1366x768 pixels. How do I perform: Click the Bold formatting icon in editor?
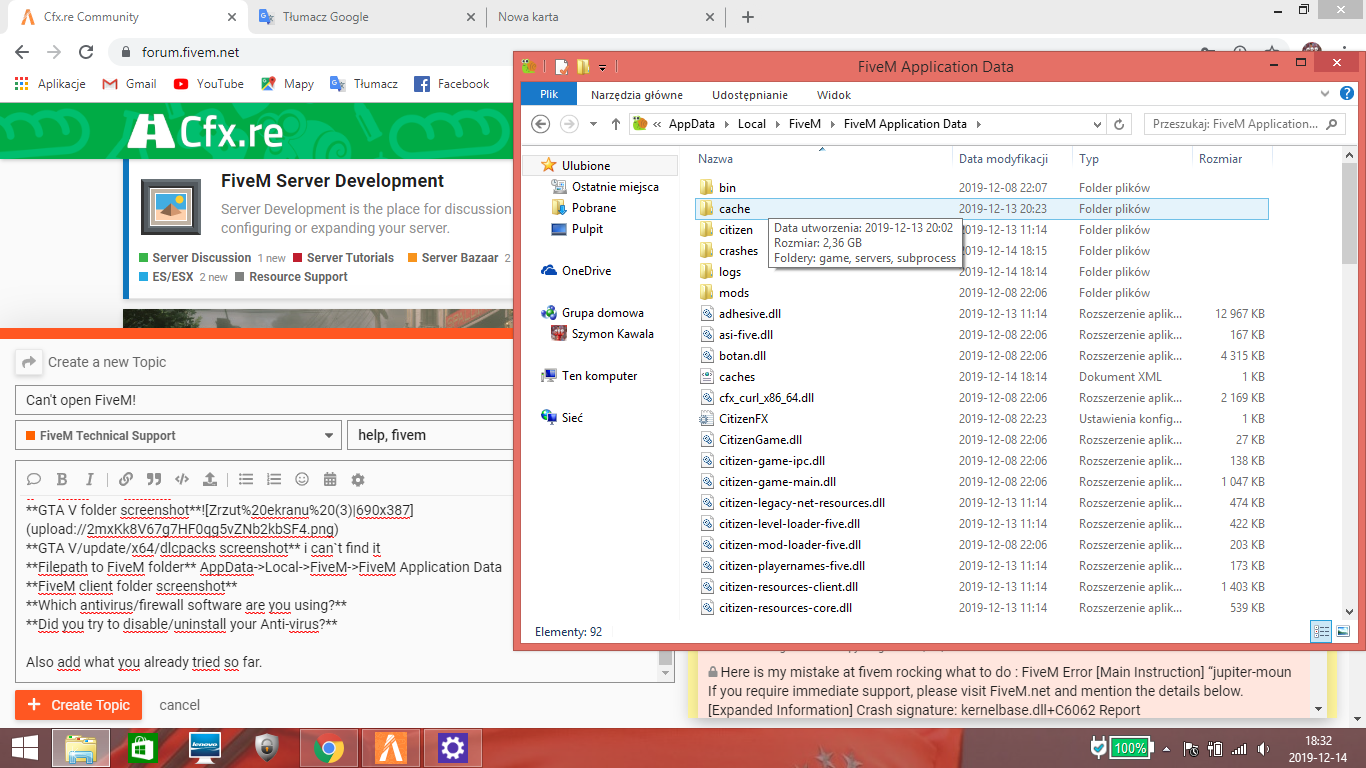pos(62,479)
